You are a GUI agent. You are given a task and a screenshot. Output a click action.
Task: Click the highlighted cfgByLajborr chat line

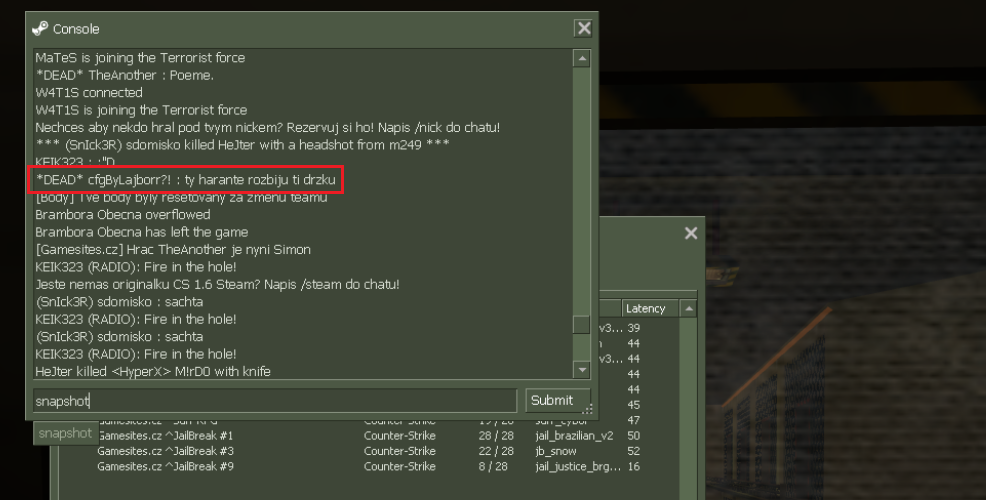[x=186, y=180]
